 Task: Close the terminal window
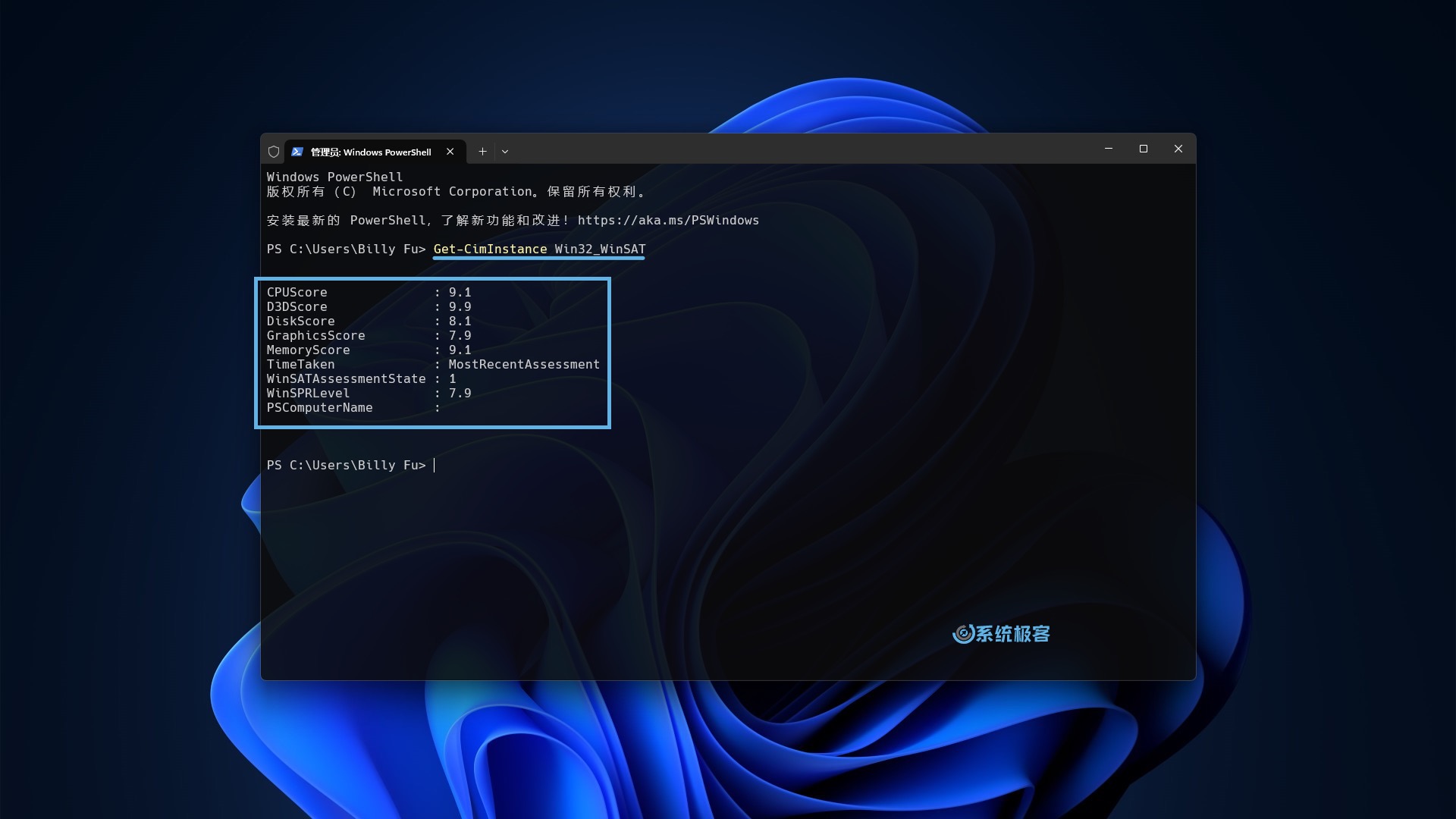[x=1178, y=149]
